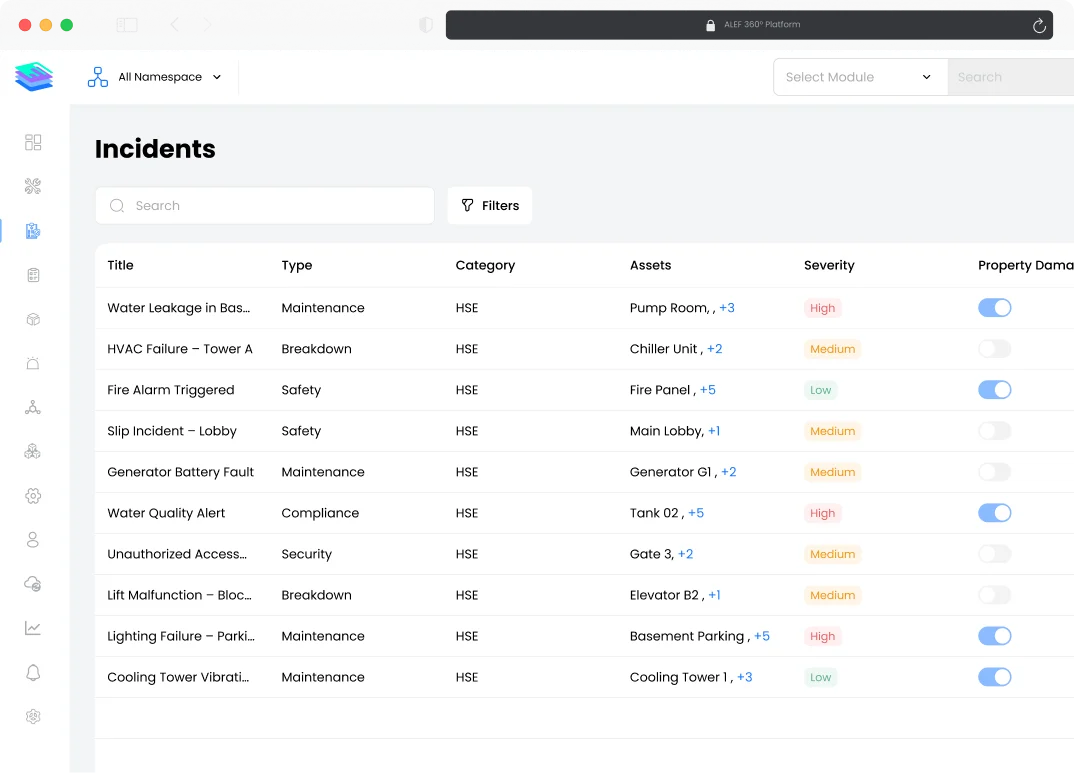1074x773 pixels.
Task: Click the privacy shield icon
Action: tap(426, 25)
